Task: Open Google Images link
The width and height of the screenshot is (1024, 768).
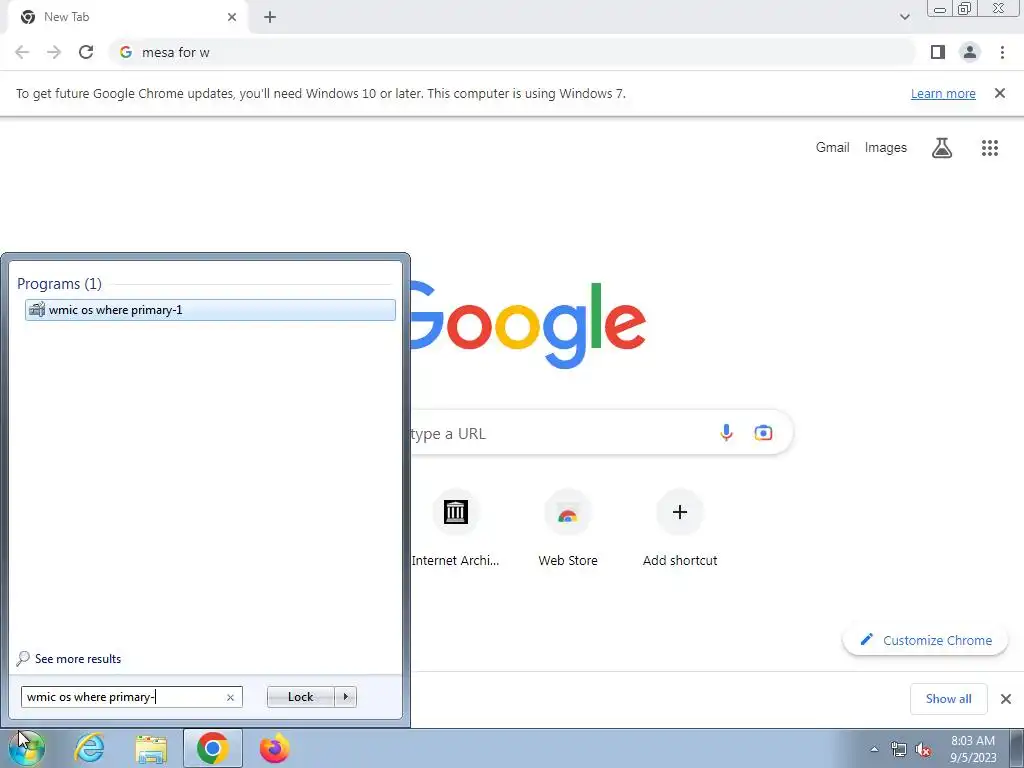Action: [x=886, y=148]
